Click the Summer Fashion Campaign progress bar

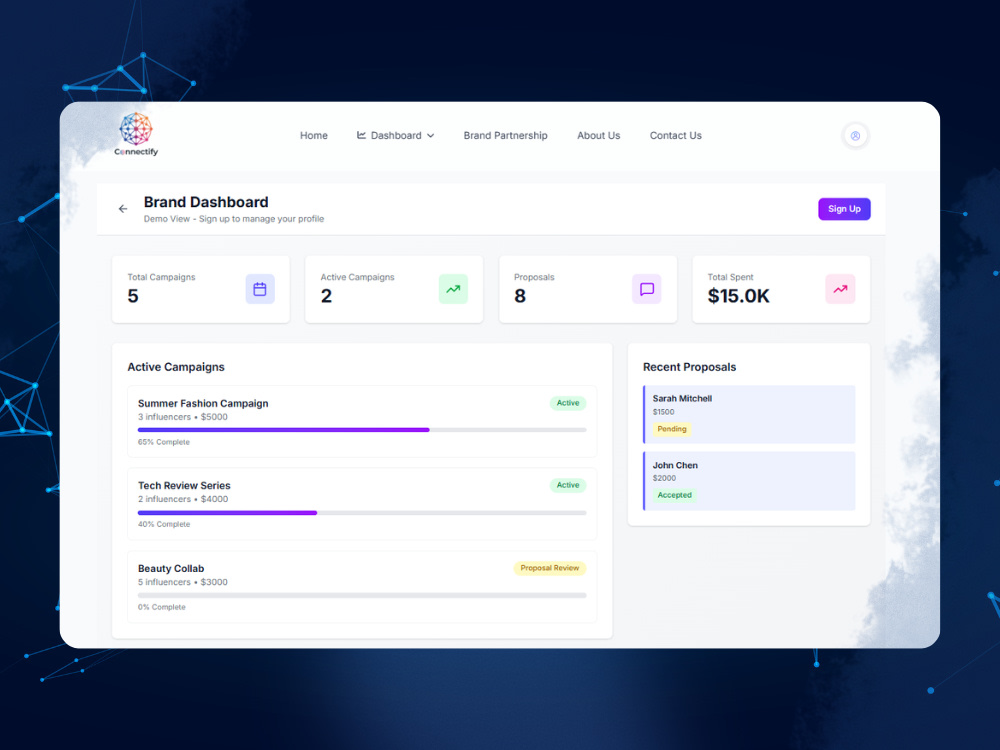362,430
